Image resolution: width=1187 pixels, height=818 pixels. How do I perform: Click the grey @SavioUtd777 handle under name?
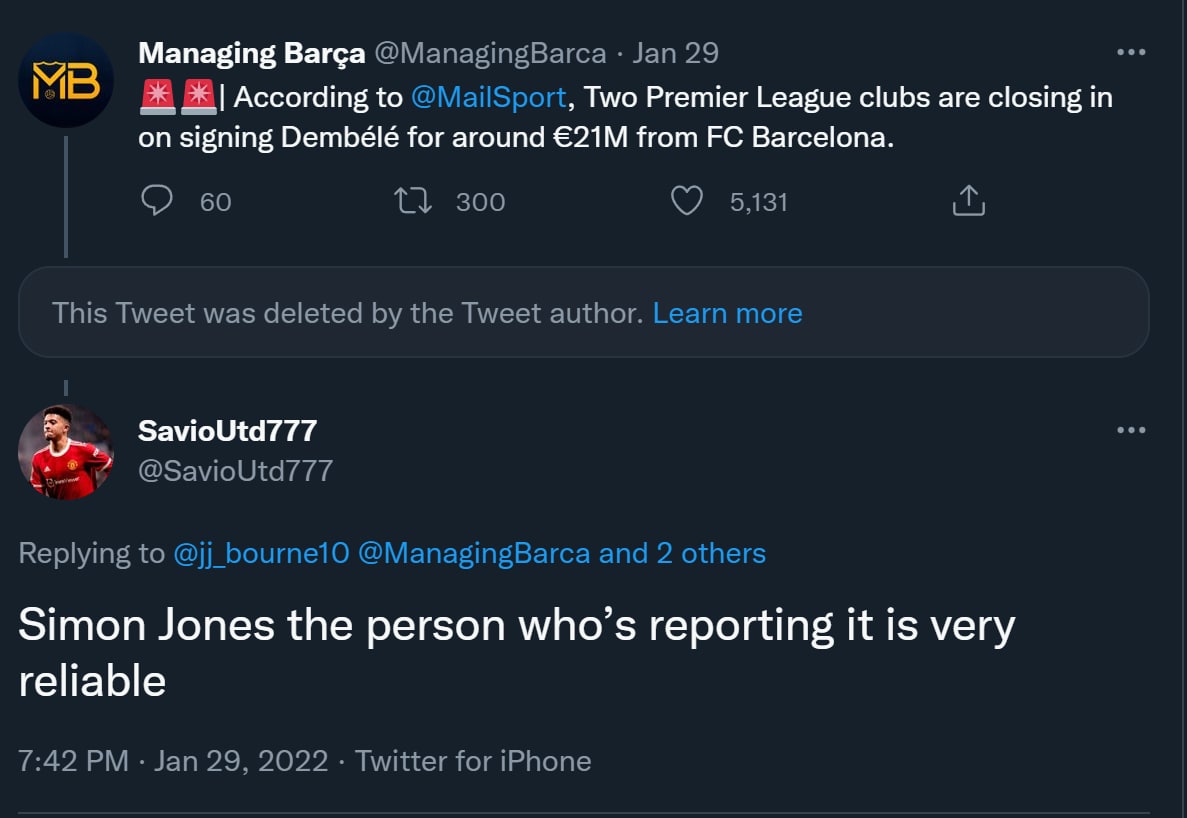235,470
